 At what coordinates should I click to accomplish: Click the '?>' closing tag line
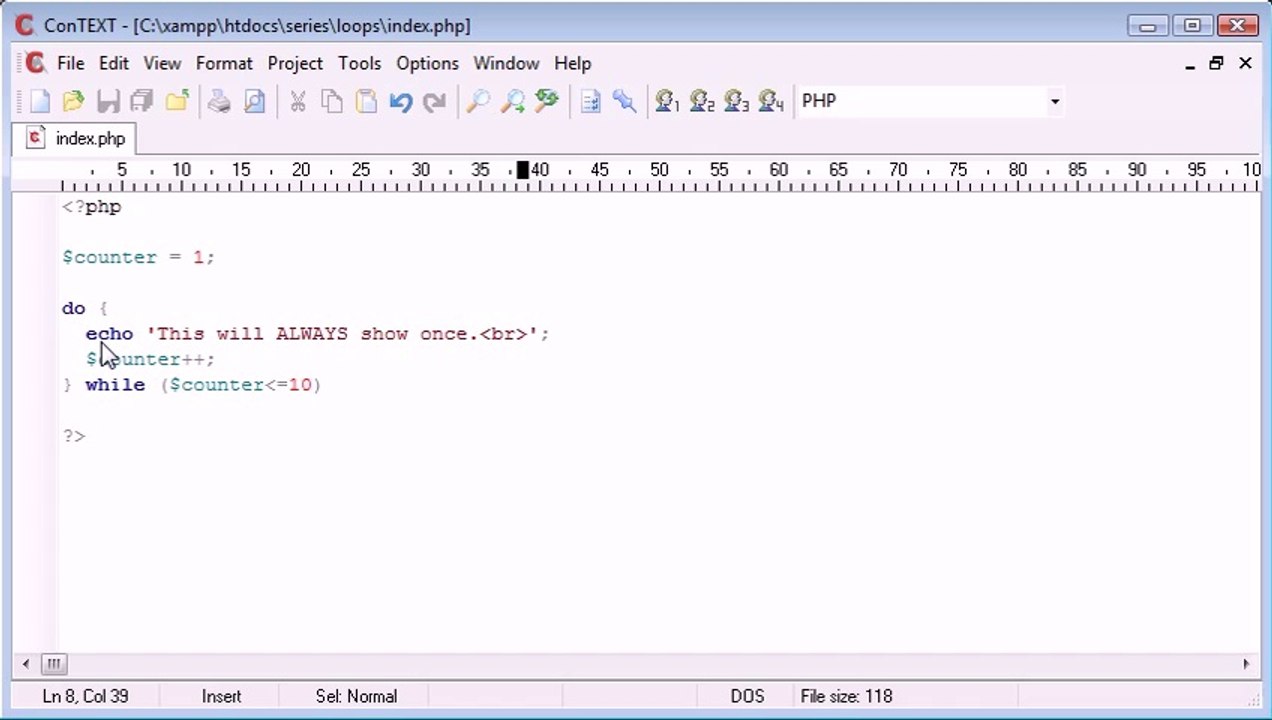click(x=73, y=436)
